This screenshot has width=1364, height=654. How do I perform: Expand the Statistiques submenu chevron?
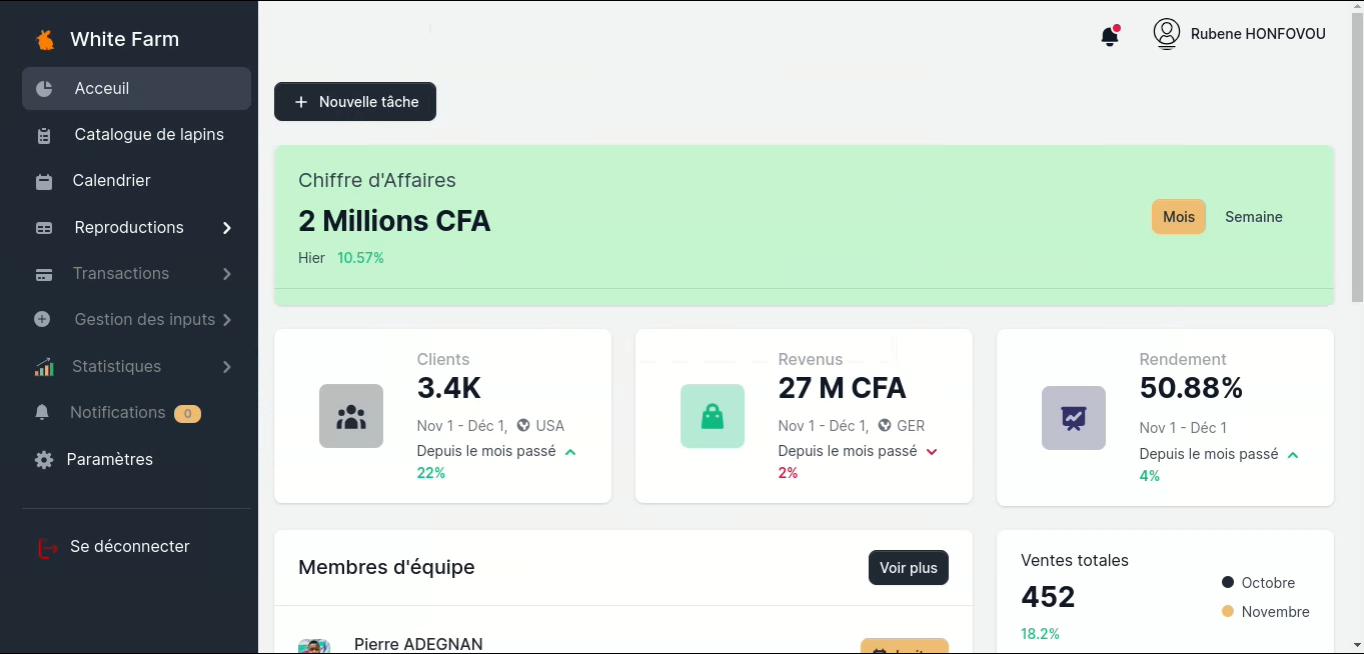click(x=227, y=367)
